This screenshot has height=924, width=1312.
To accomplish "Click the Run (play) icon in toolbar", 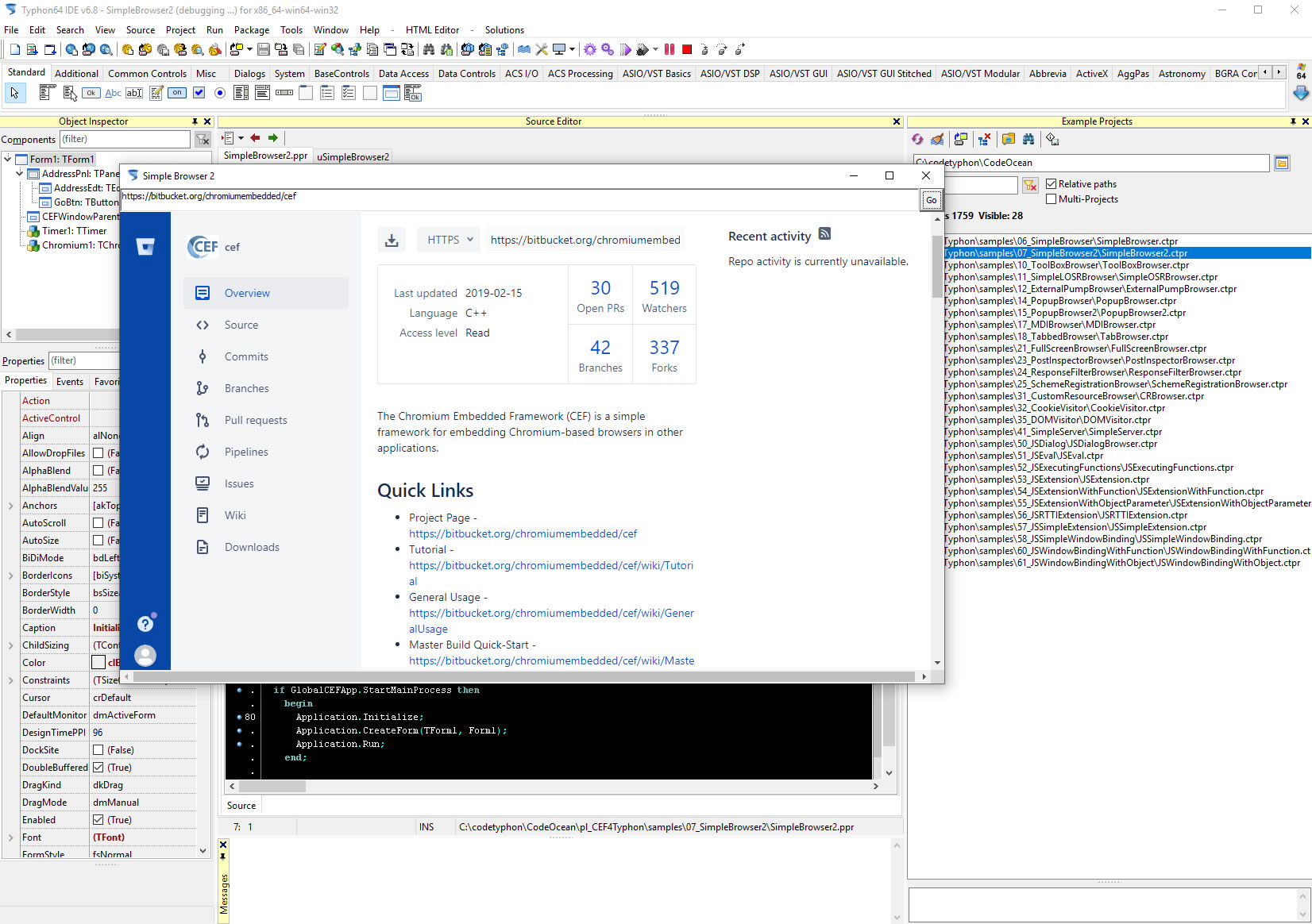I will click(626, 49).
